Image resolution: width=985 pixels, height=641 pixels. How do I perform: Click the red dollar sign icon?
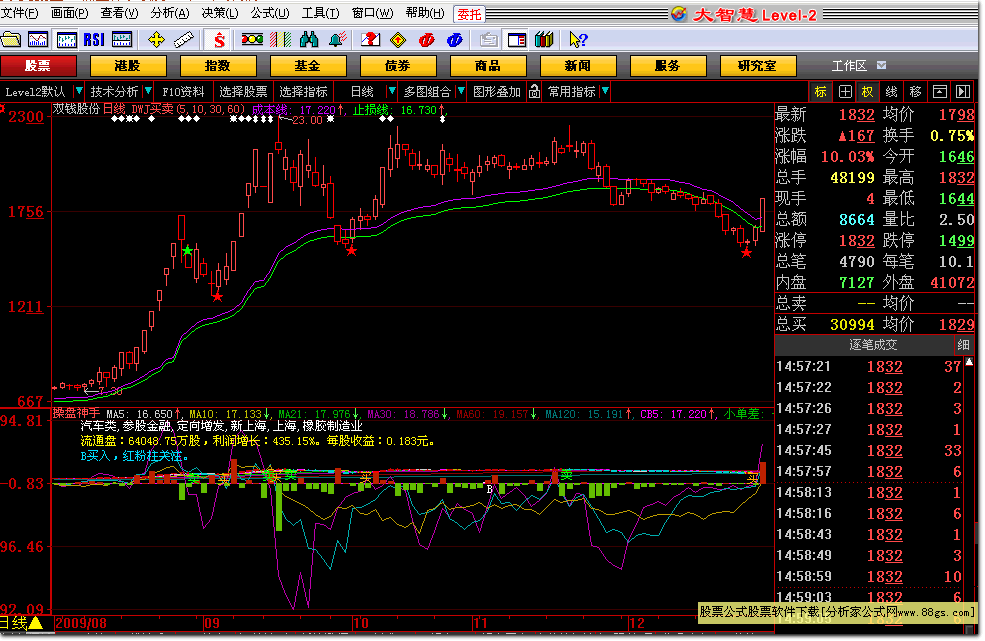pos(219,40)
